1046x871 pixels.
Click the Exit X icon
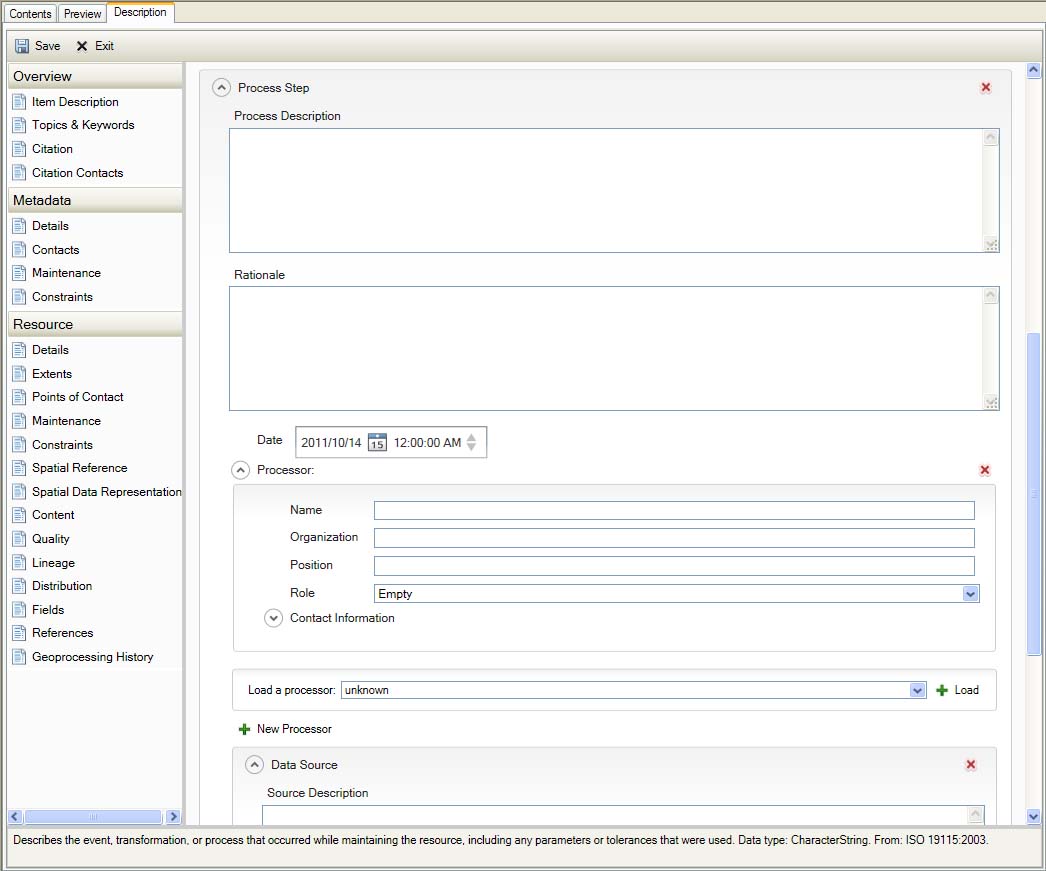point(82,46)
